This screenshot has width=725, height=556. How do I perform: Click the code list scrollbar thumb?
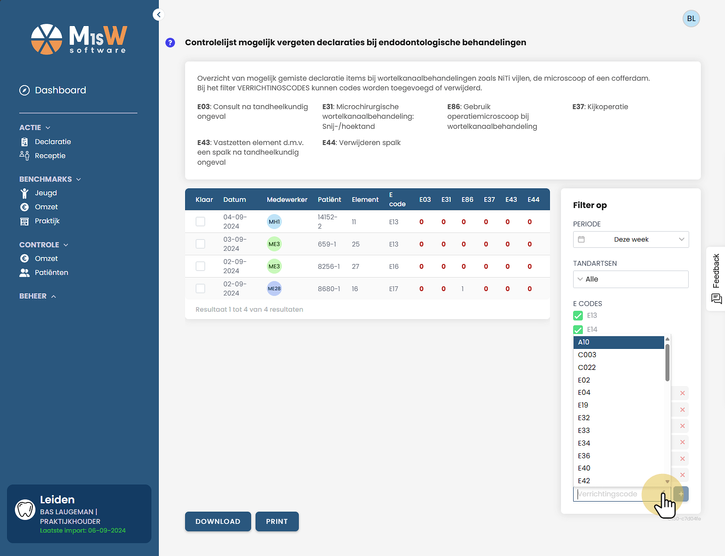(667, 363)
